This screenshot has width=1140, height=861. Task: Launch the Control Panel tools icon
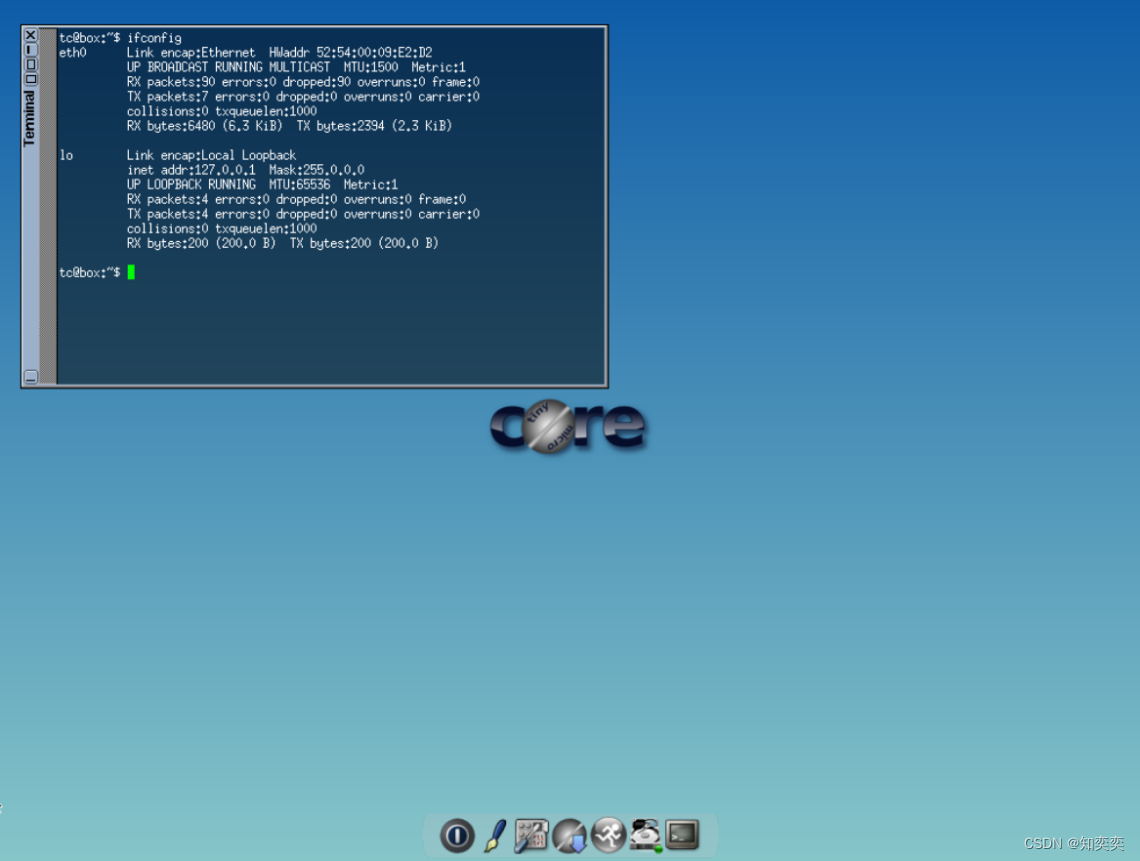coord(531,836)
